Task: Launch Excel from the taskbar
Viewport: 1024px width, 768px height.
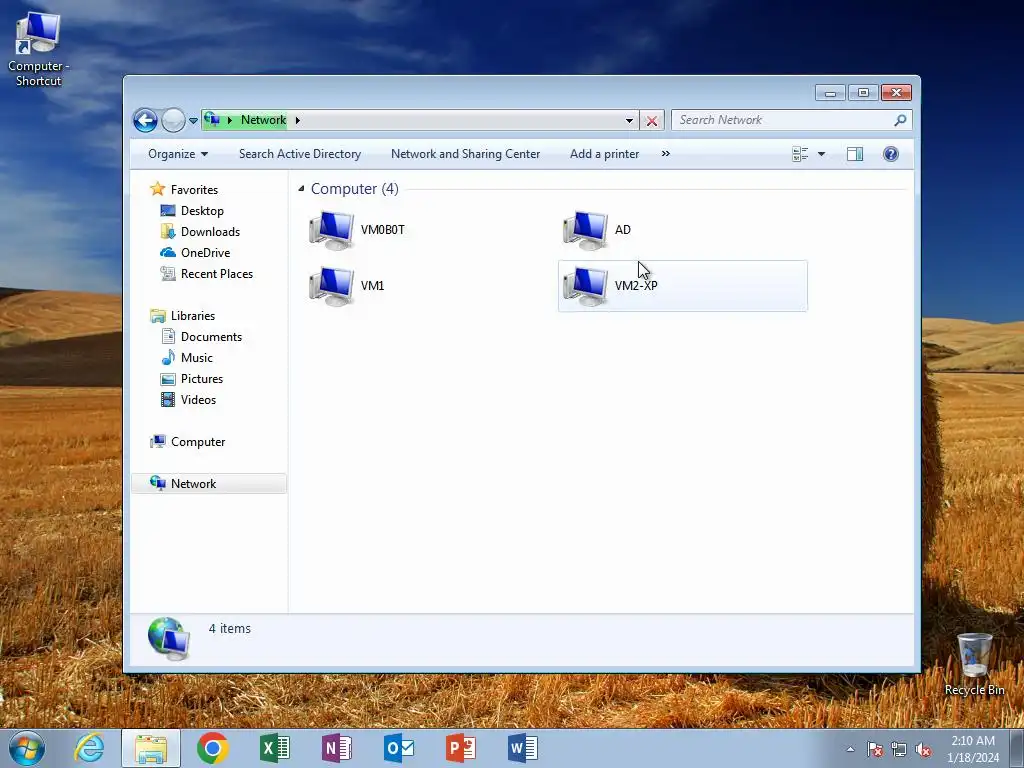Action: click(x=274, y=748)
